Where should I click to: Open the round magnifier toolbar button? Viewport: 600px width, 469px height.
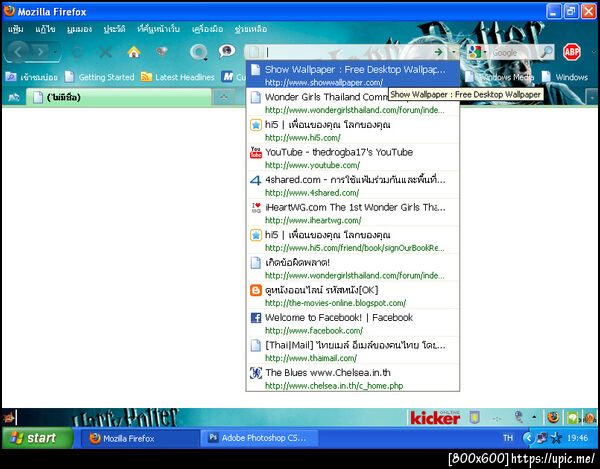point(199,52)
